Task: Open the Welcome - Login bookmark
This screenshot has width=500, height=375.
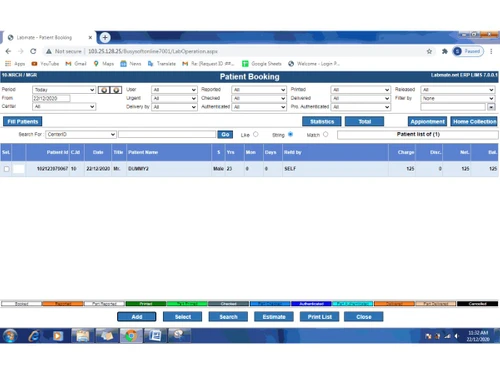Action: [314, 64]
